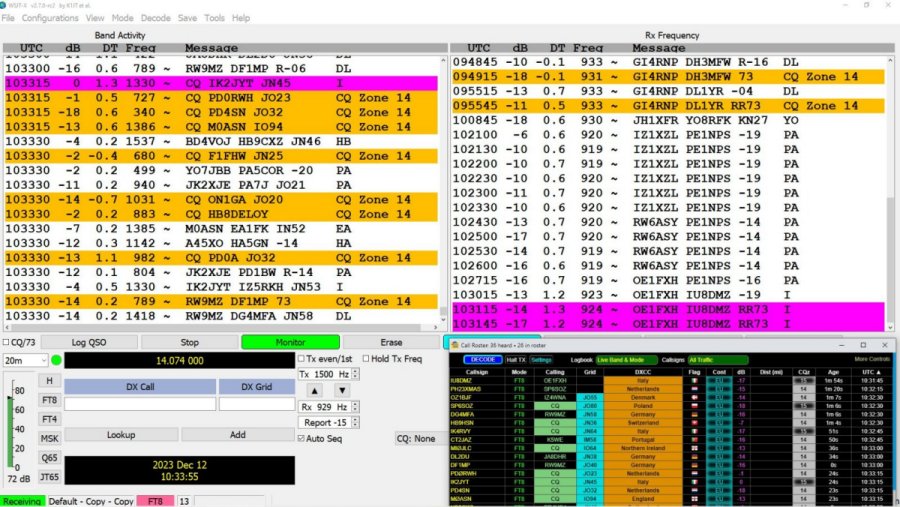Click the blue DECODE button in Call Roster
The width and height of the screenshot is (900, 507).
[483, 359]
